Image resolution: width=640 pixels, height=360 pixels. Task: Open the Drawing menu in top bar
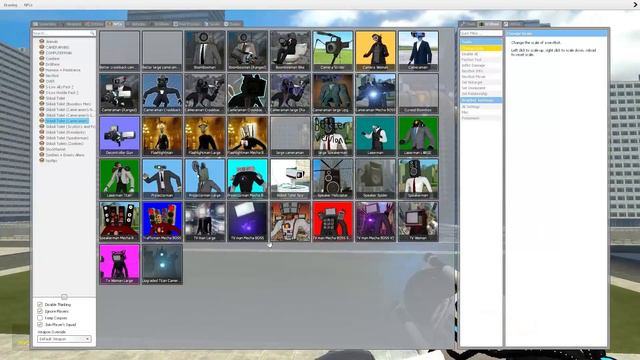pyautogui.click(x=11, y=5)
